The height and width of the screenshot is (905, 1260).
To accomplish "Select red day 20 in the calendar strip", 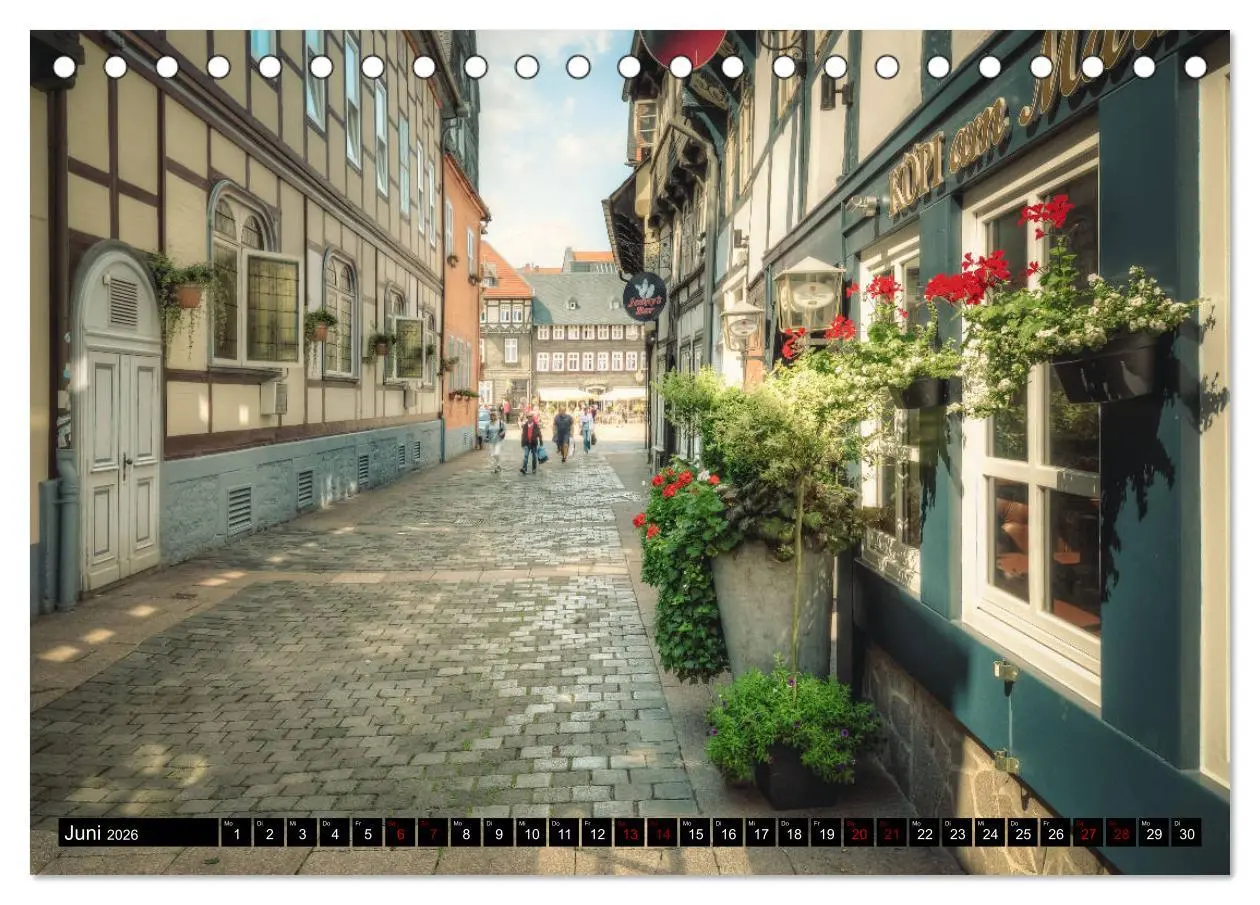I will tap(859, 833).
